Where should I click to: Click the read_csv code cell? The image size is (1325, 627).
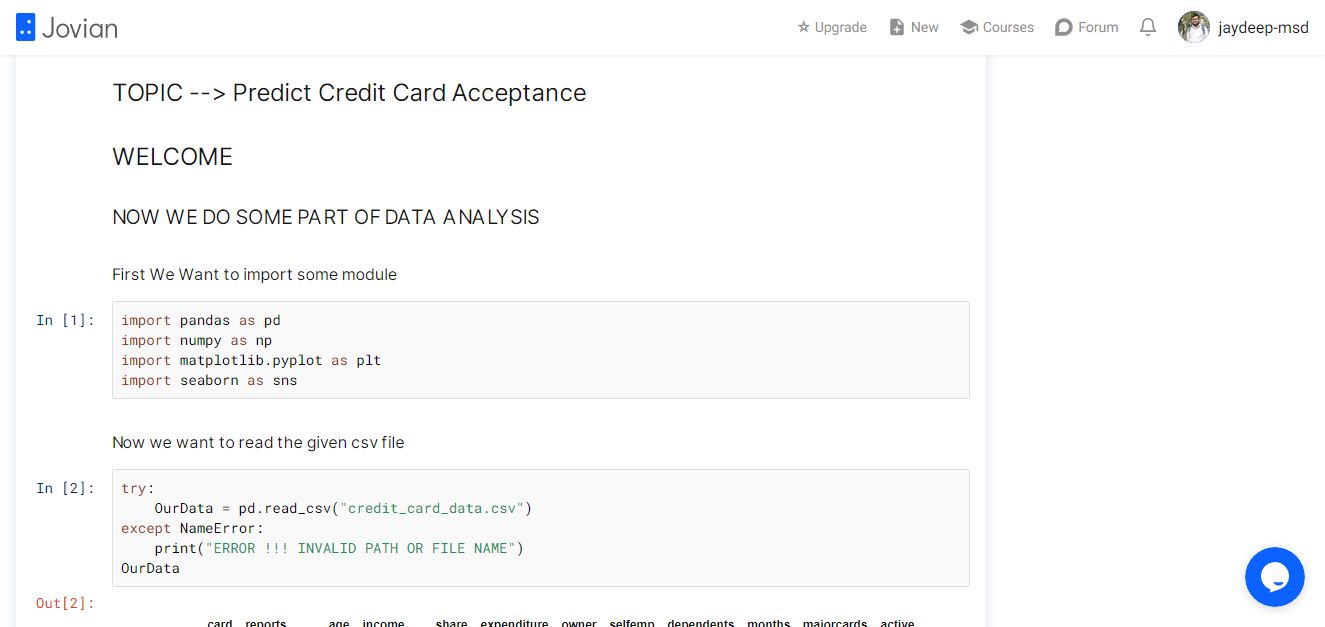[x=541, y=528]
